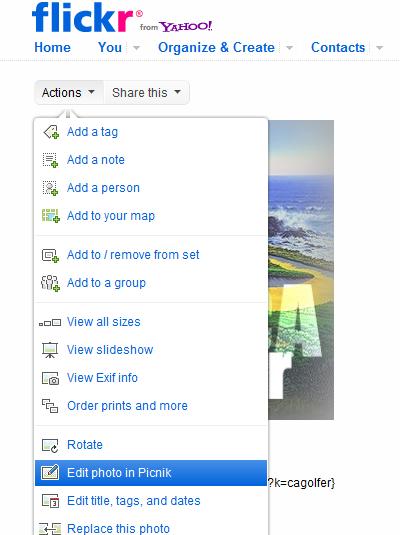
Task: Select Add to / remove from set
Action: 151,255
